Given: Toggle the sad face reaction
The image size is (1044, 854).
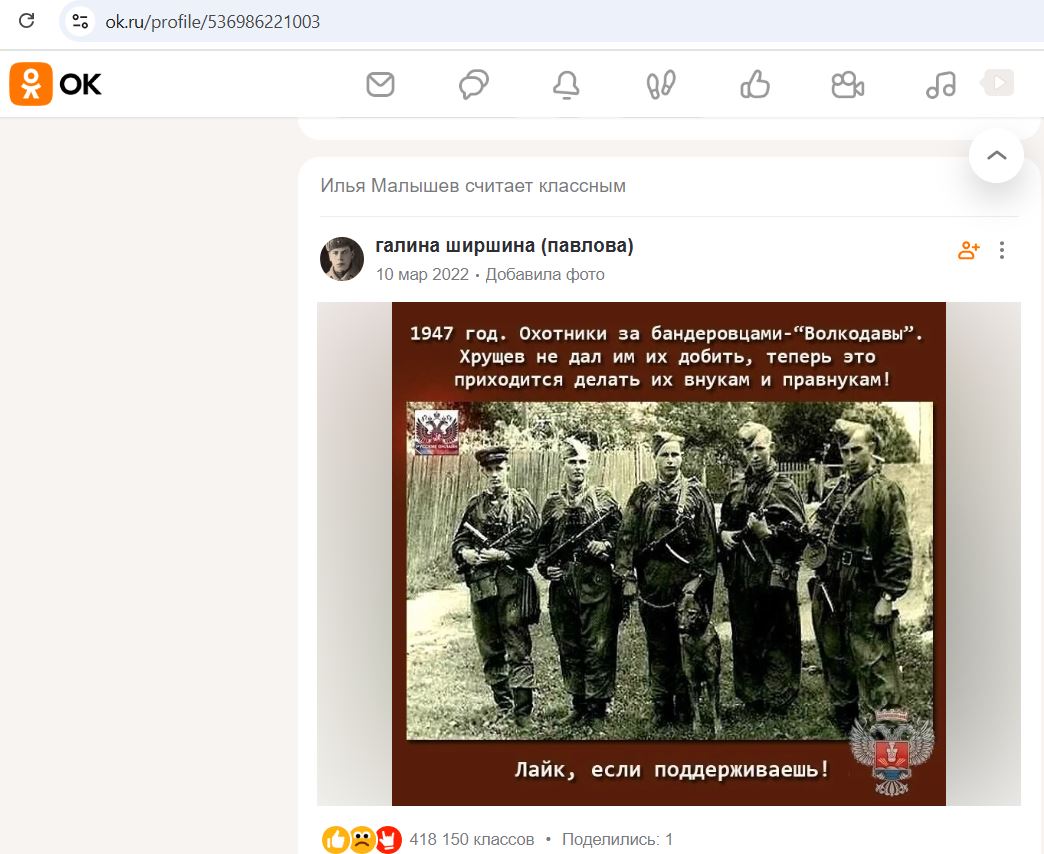Looking at the screenshot, I should tap(360, 840).
